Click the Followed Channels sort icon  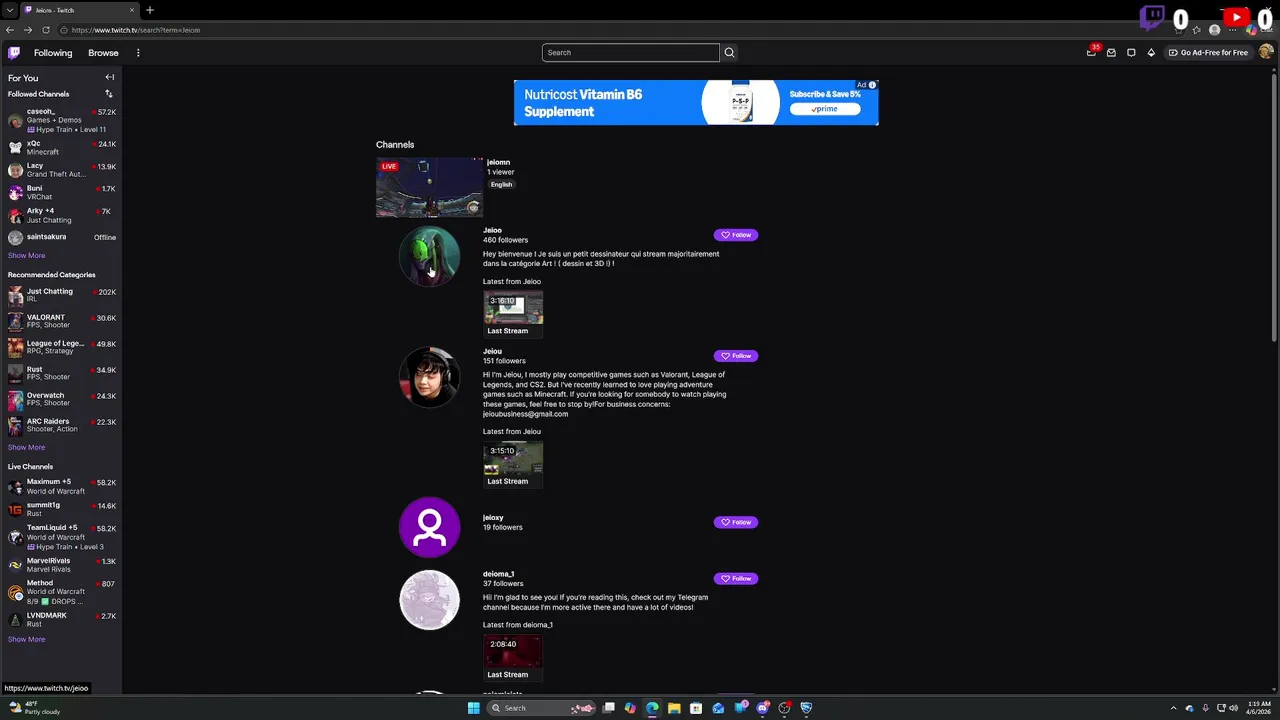(109, 94)
